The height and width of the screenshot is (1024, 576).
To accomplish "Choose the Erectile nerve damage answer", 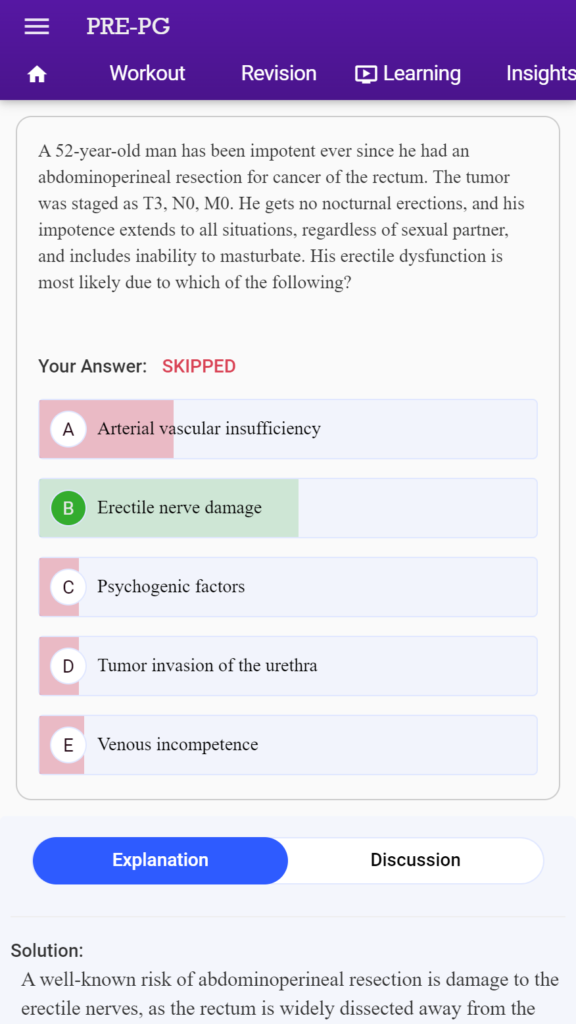I will [288, 508].
